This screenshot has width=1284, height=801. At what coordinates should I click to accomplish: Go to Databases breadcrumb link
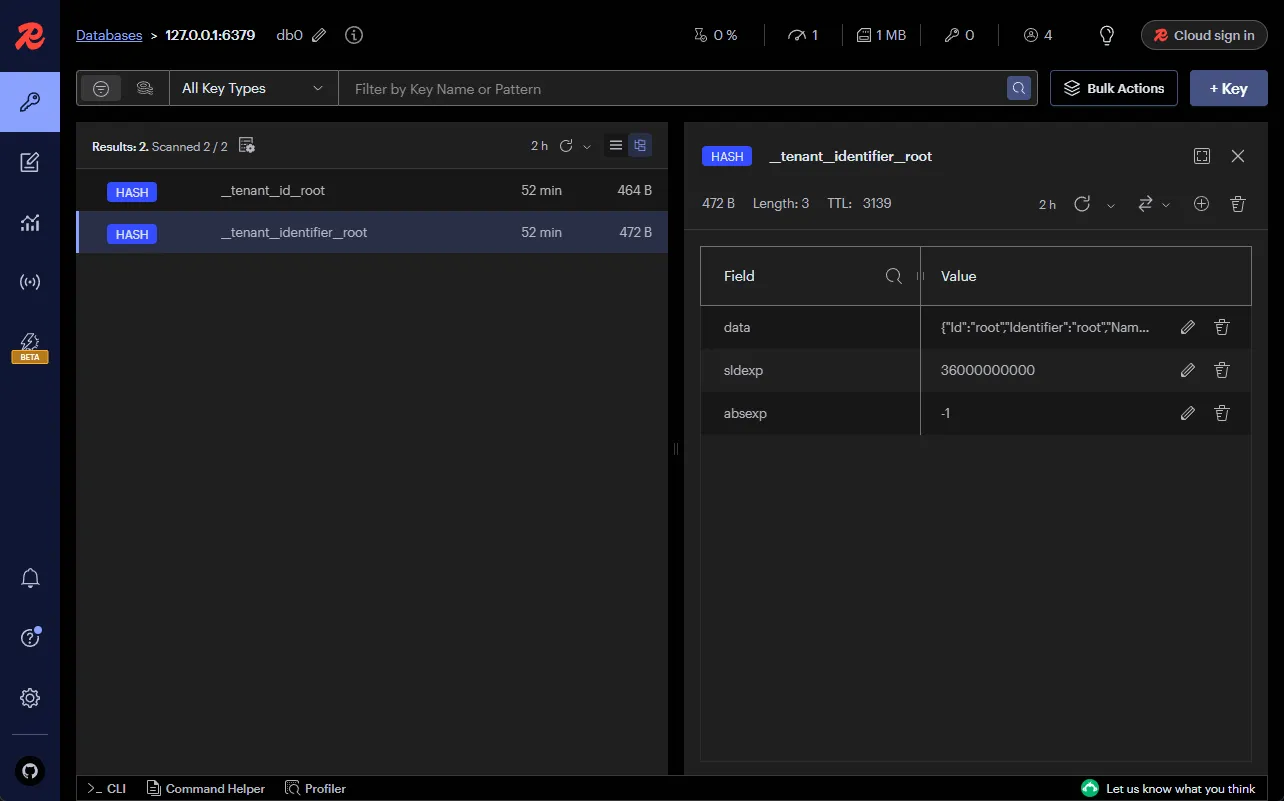[x=109, y=35]
